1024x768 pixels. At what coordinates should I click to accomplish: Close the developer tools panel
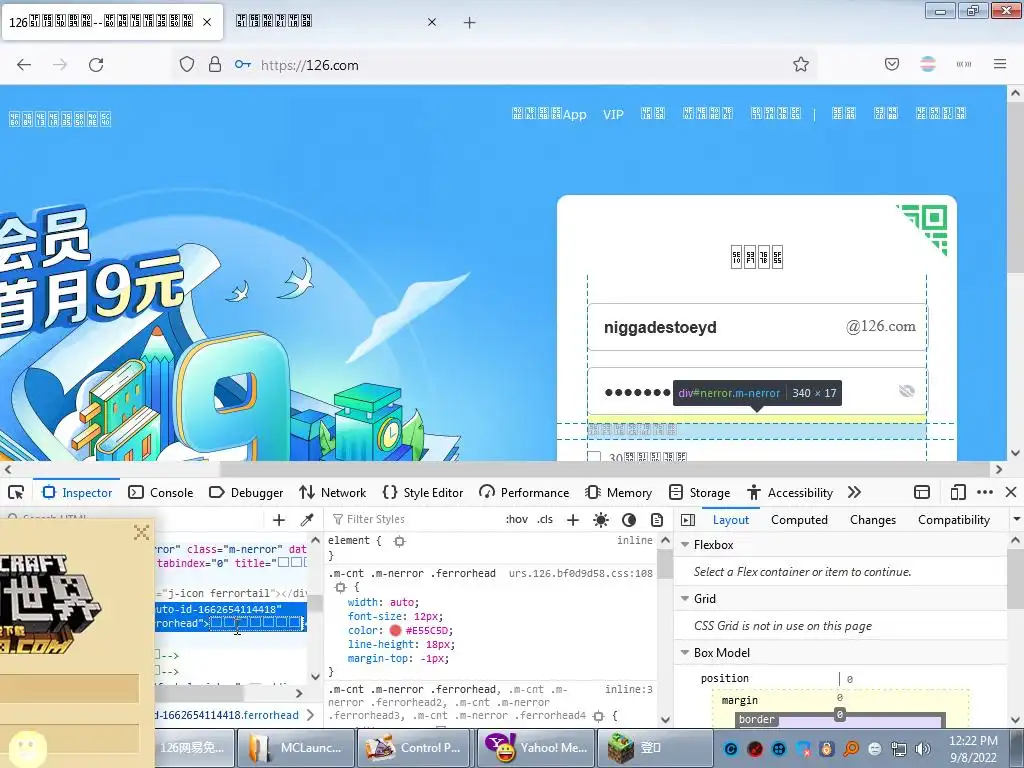[x=1011, y=492]
